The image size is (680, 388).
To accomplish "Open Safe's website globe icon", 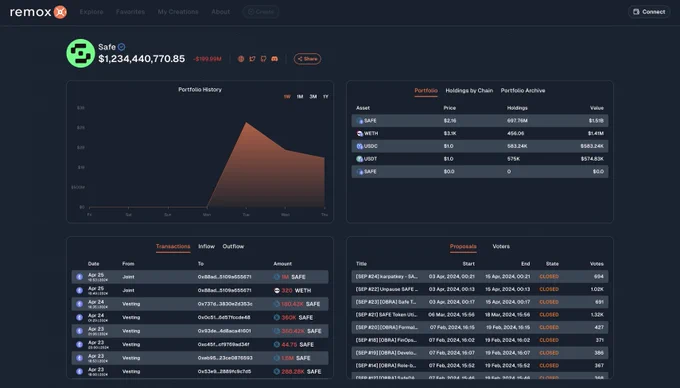I will click(241, 59).
